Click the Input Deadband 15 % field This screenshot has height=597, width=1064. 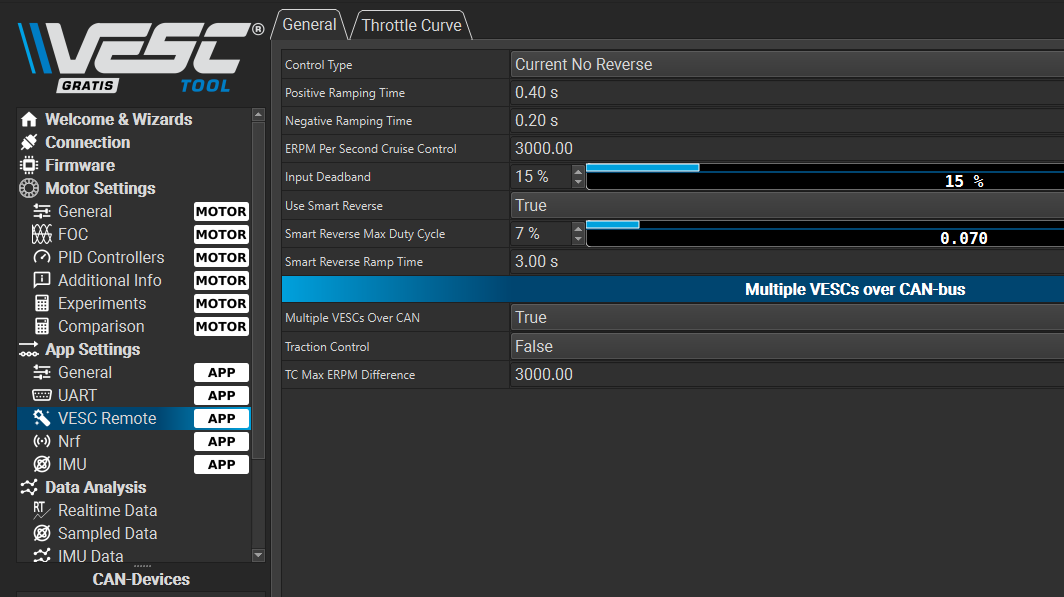pyautogui.click(x=541, y=176)
